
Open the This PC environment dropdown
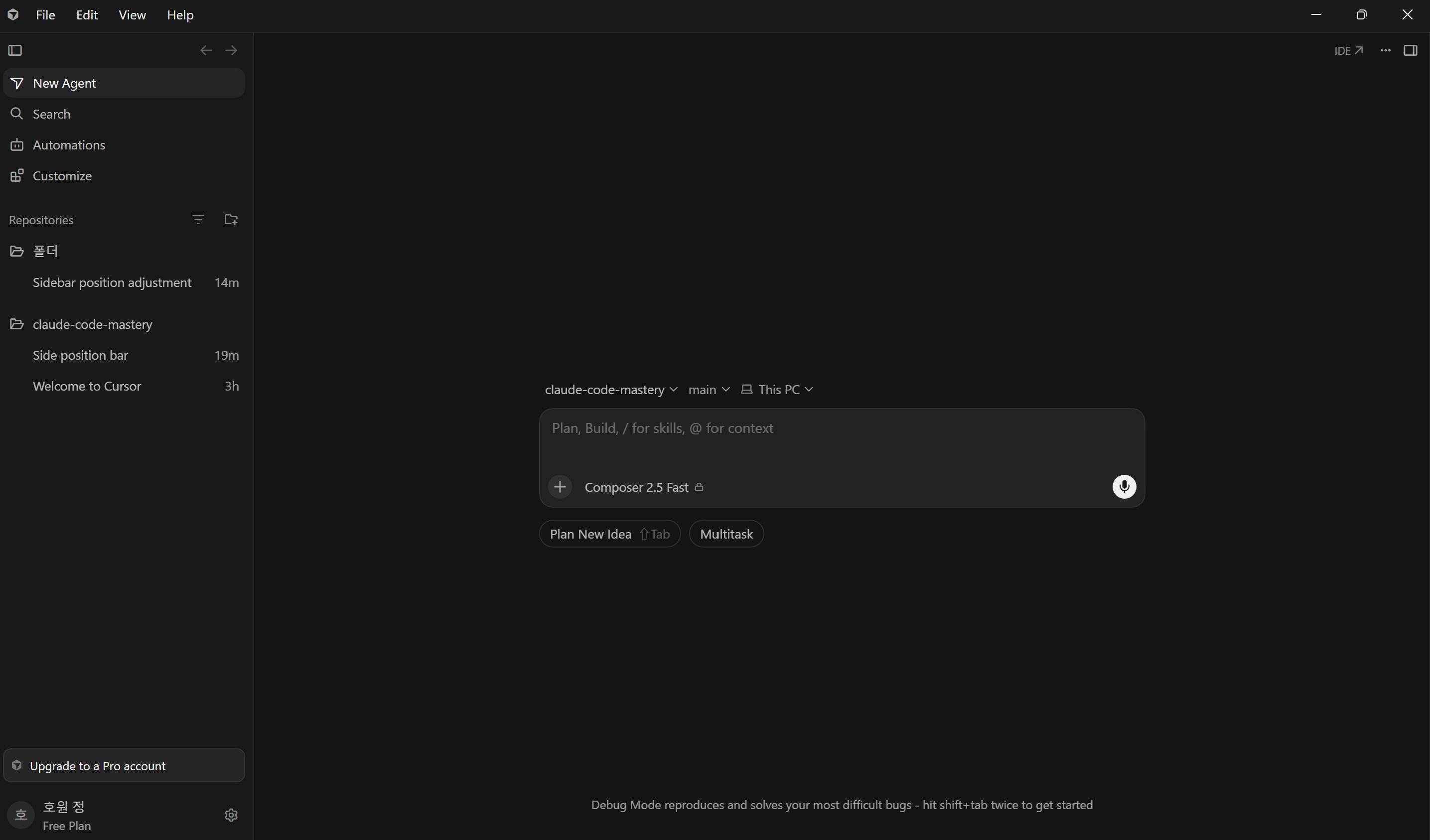[777, 389]
